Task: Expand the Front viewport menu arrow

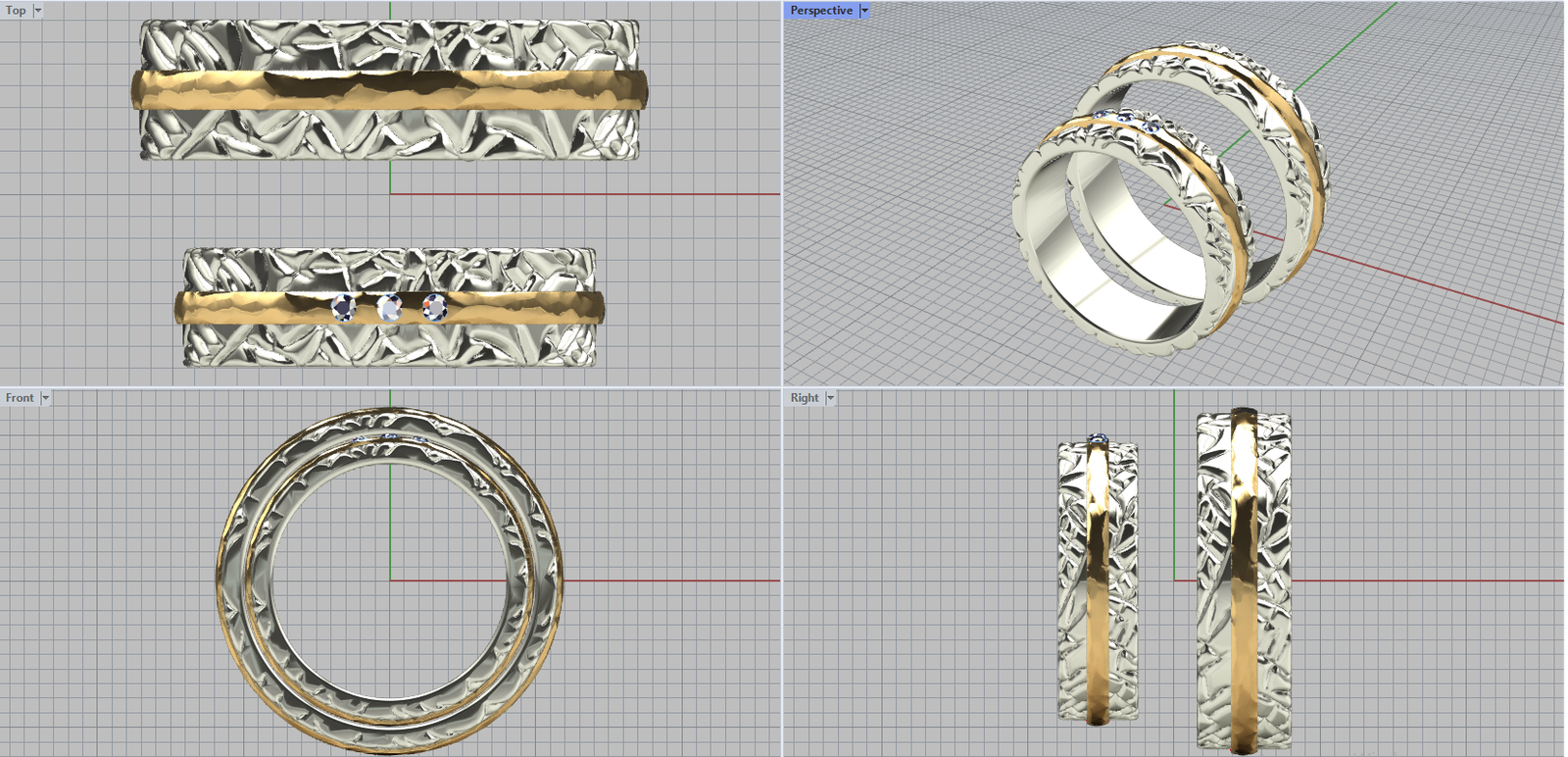Action: click(45, 397)
